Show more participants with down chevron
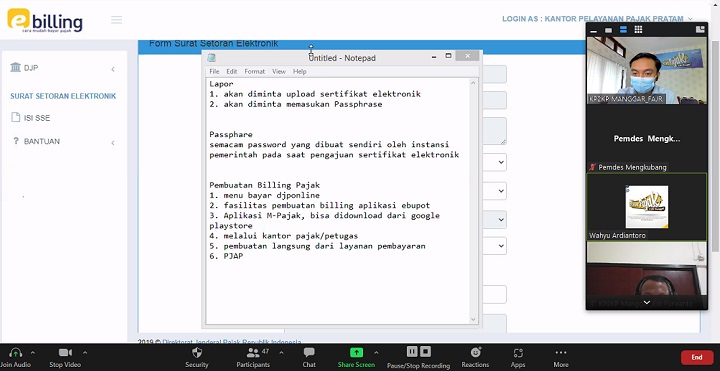Image resolution: width=720 pixels, height=371 pixels. 647,303
